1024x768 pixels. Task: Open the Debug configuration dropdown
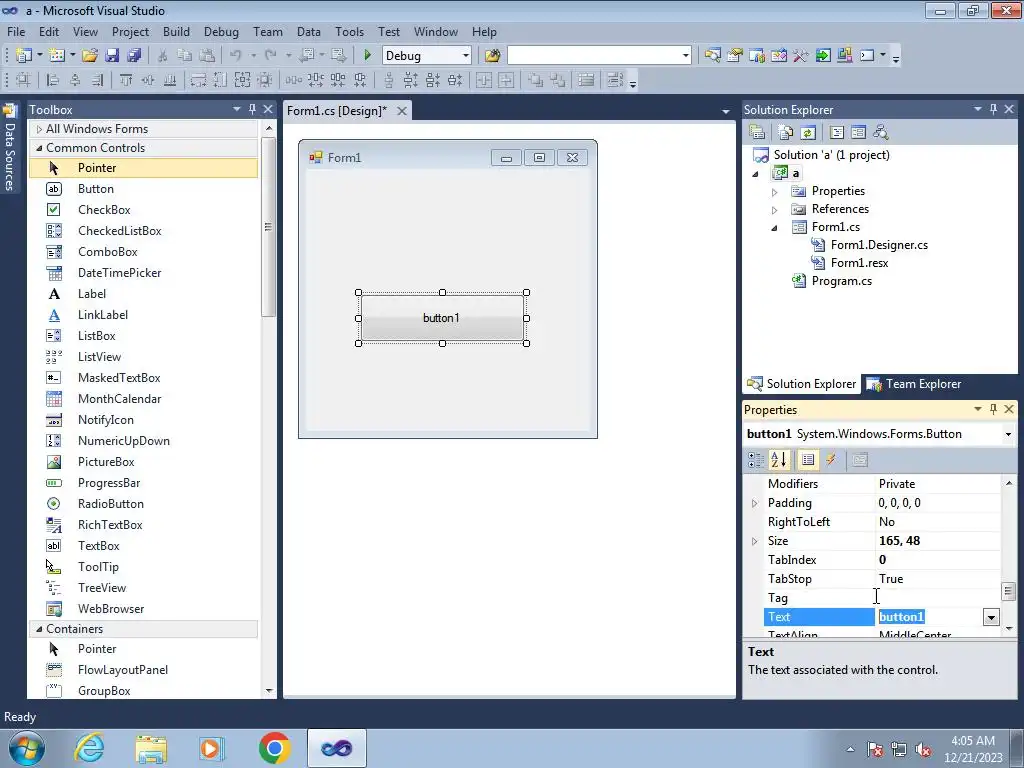(466, 56)
